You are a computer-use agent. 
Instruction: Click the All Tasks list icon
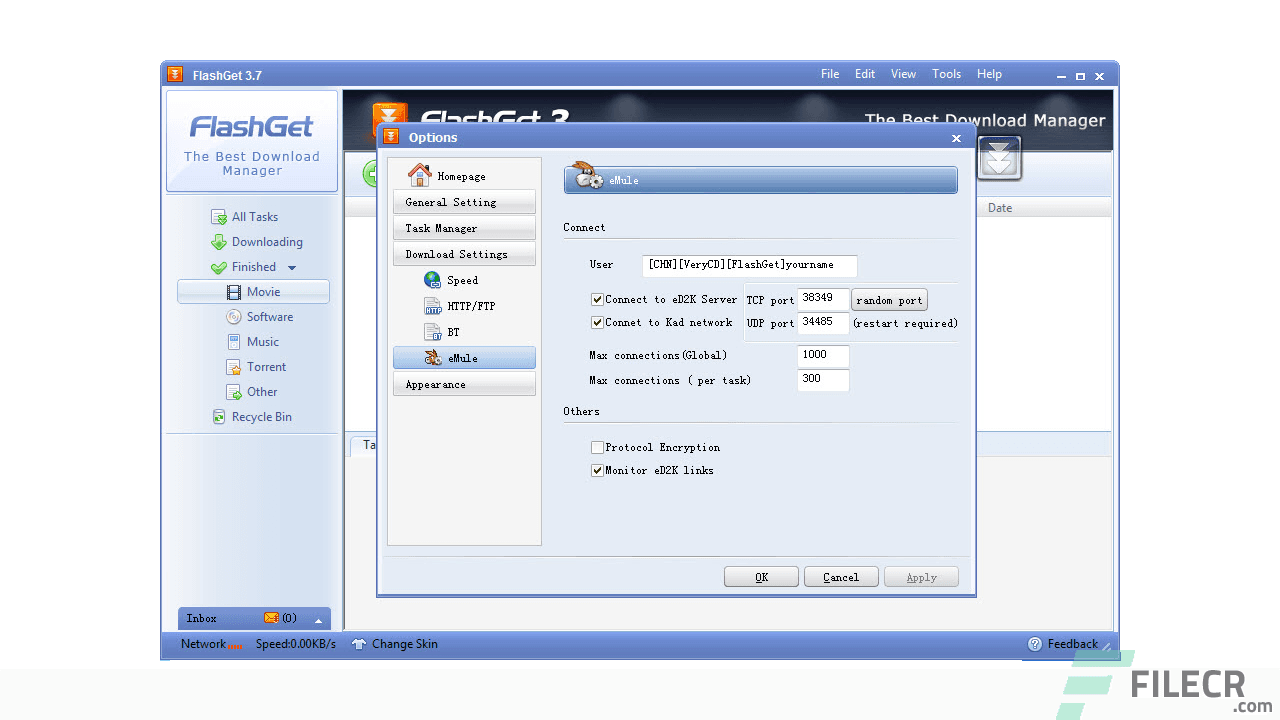point(219,217)
